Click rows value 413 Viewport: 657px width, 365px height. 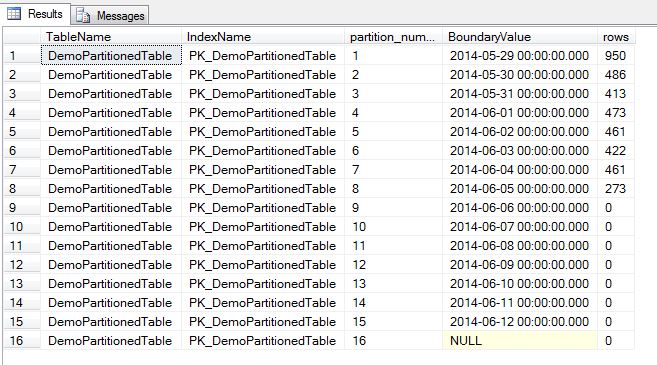tap(616, 93)
